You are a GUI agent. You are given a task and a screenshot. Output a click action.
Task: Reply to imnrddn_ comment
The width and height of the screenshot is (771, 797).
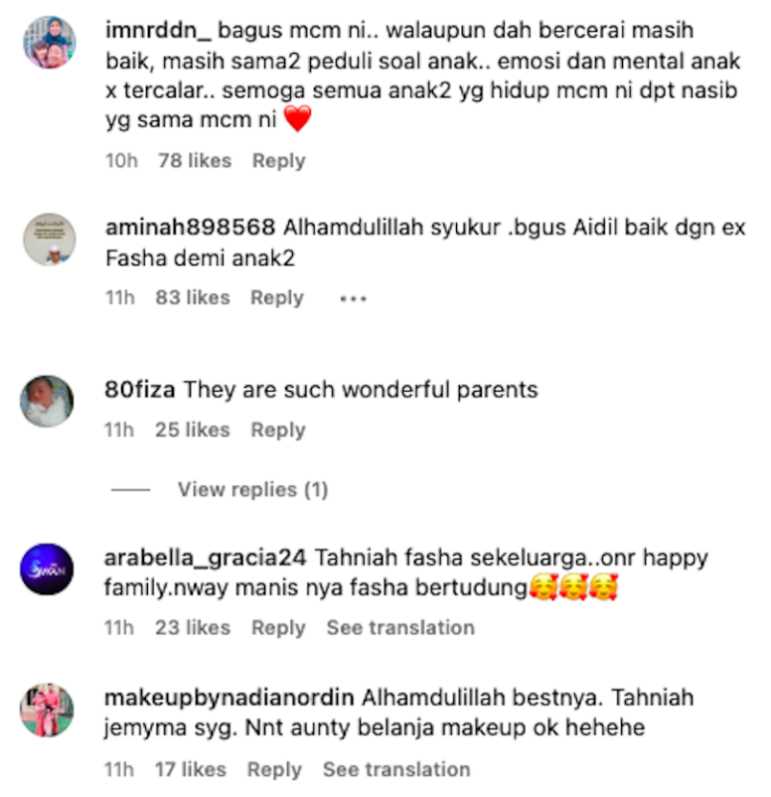click(279, 161)
